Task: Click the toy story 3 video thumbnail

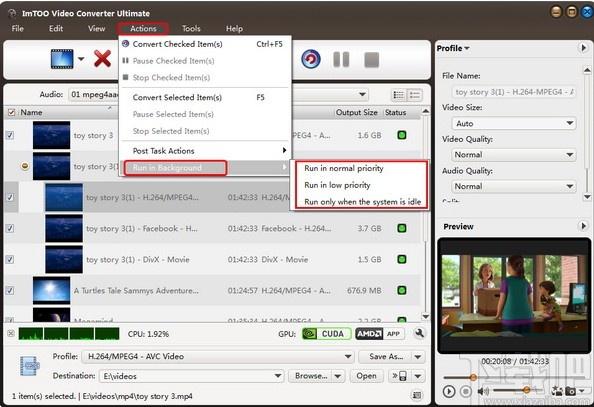Action: [x=52, y=135]
